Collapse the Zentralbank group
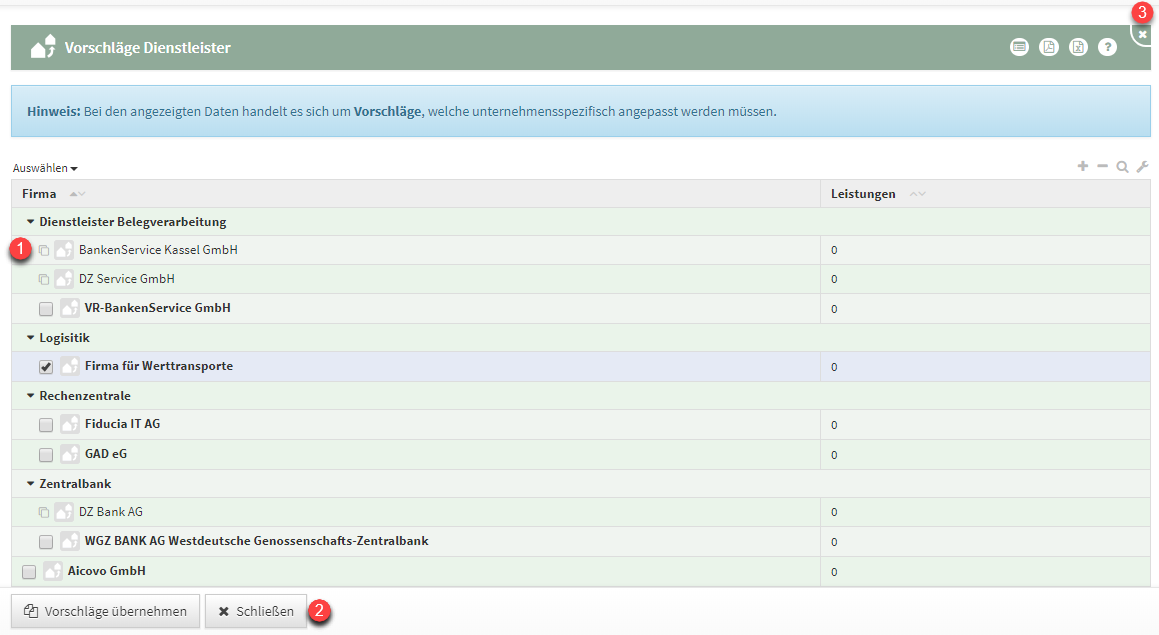The height and width of the screenshot is (635, 1159). [x=31, y=484]
